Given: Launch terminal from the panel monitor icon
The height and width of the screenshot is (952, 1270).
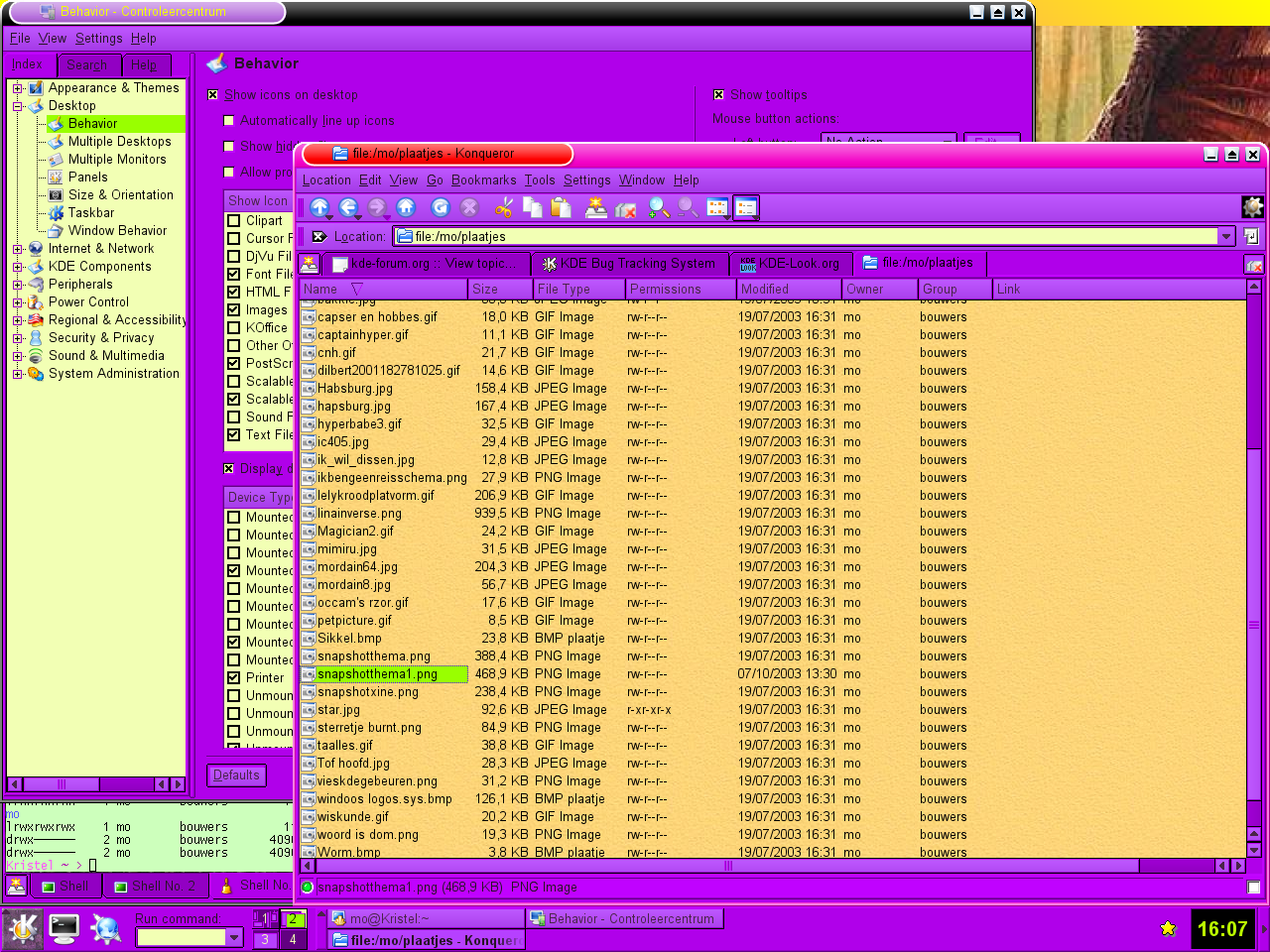Looking at the screenshot, I should click(x=64, y=929).
